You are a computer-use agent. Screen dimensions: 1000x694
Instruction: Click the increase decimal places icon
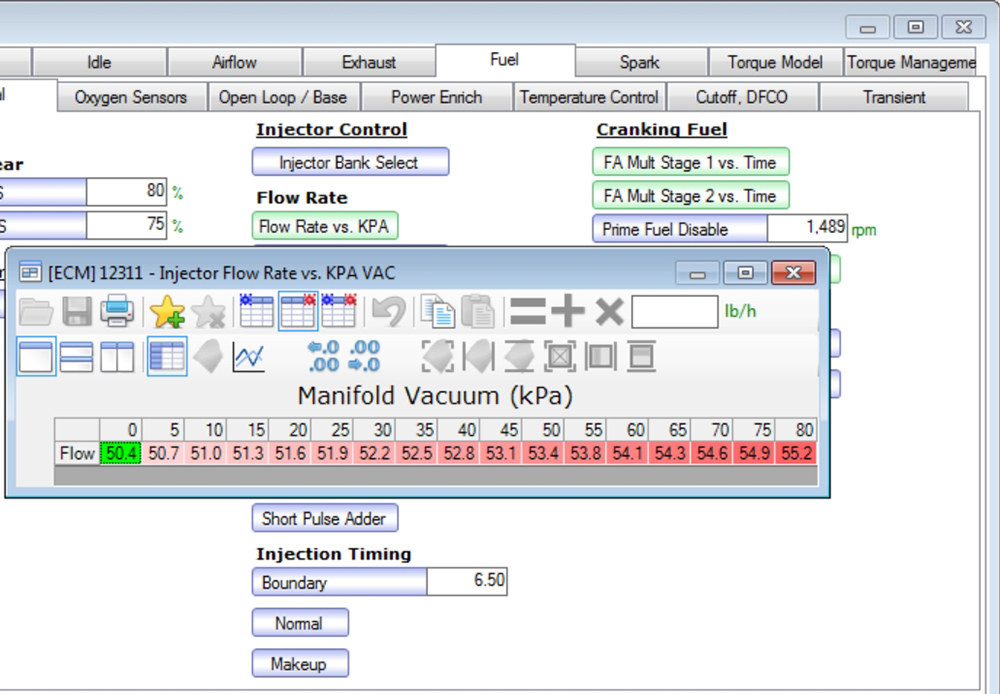click(323, 357)
